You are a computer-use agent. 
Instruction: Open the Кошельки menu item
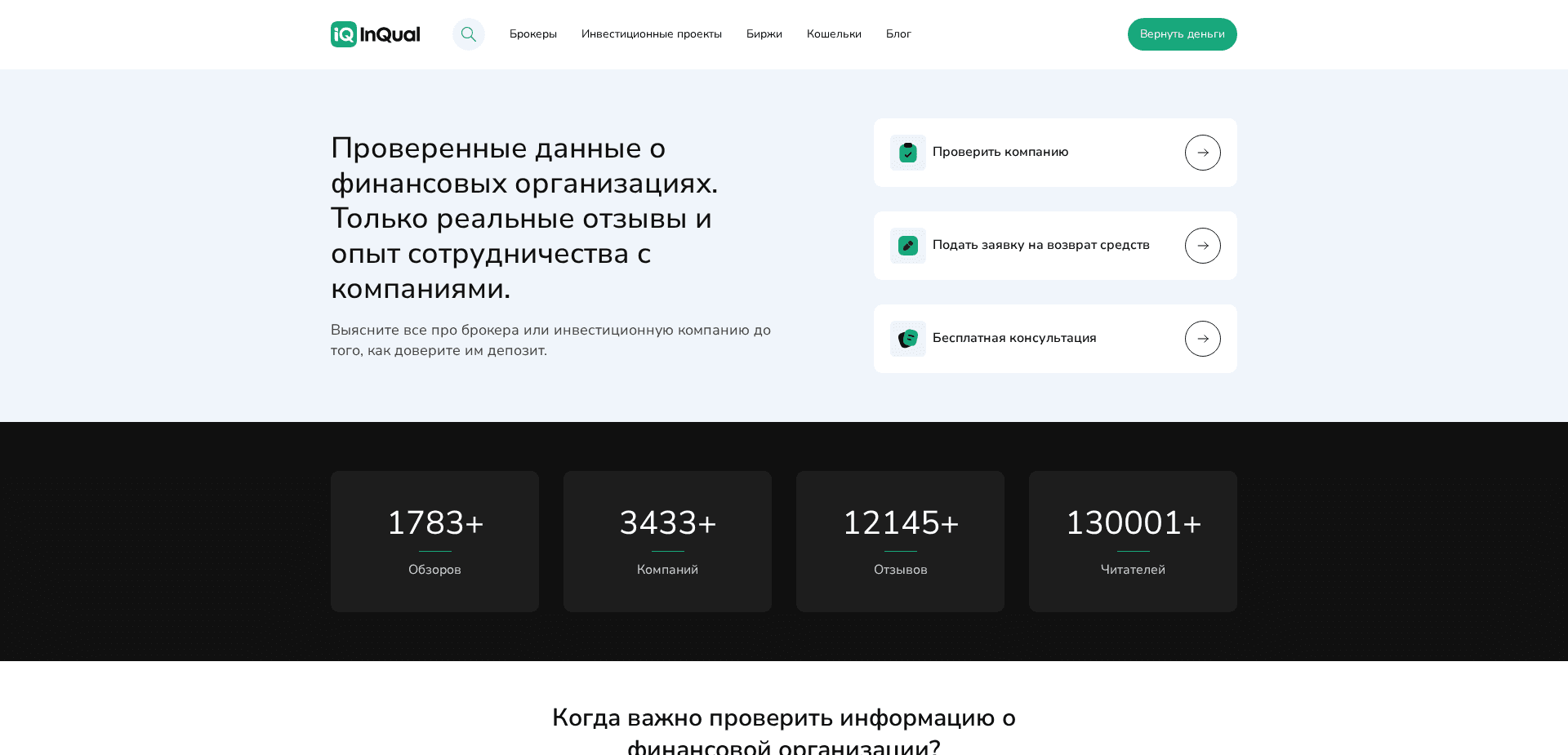(834, 34)
